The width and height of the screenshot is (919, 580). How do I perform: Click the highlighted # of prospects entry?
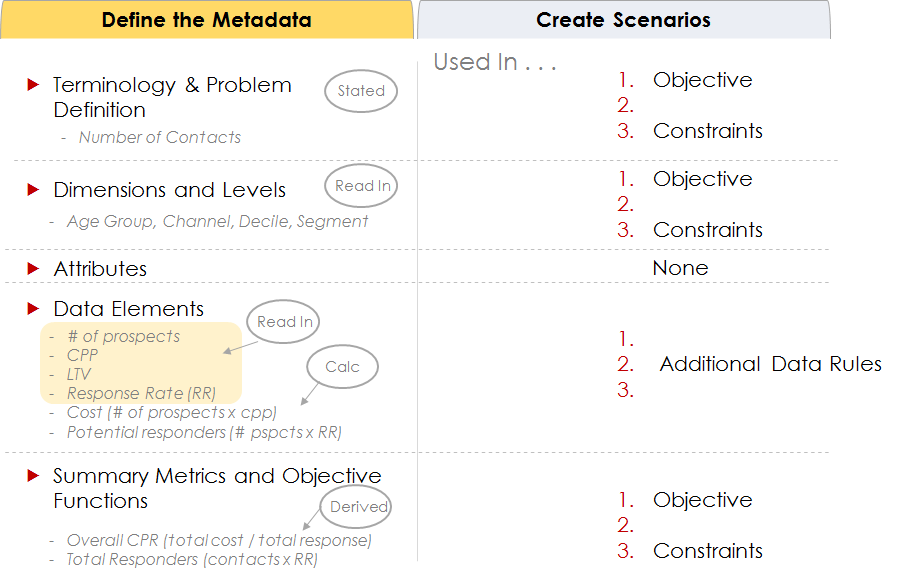point(124,336)
